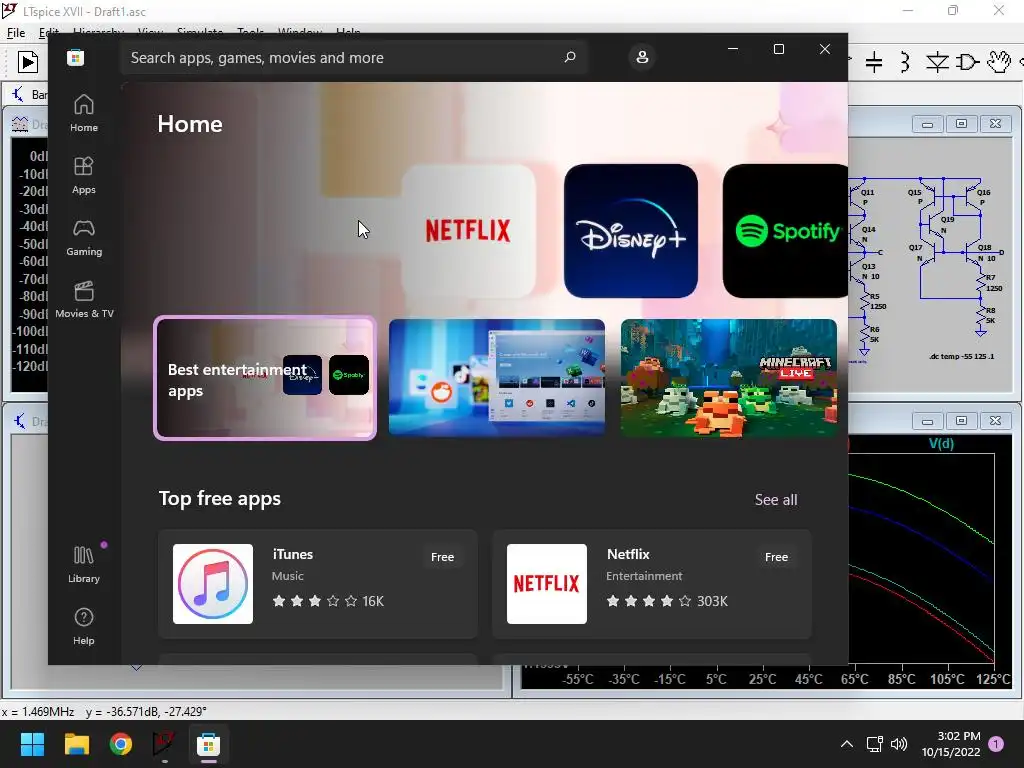Open the Netflix app card

pos(652,583)
